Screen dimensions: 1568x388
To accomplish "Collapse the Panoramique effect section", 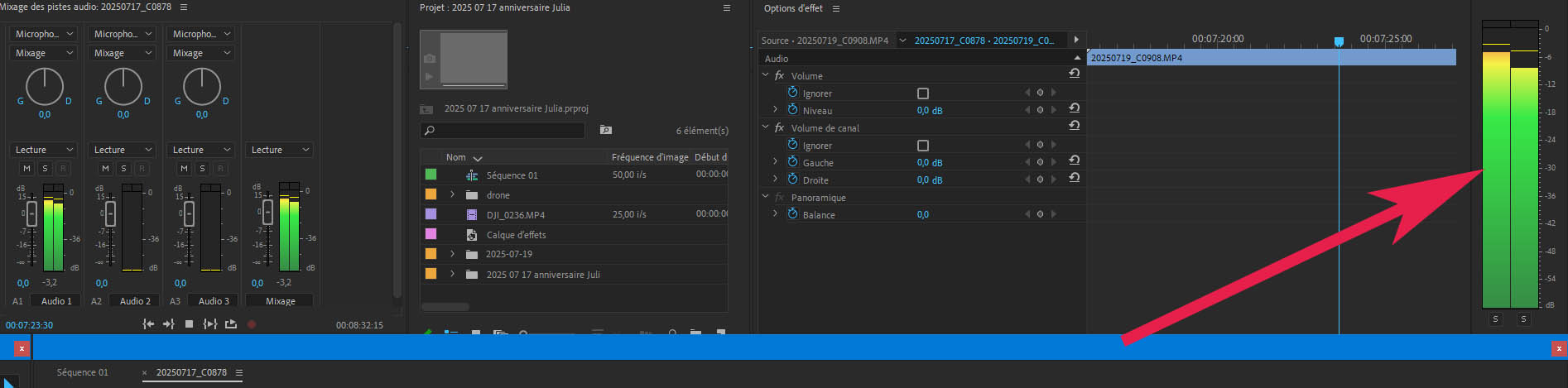I will (765, 197).
